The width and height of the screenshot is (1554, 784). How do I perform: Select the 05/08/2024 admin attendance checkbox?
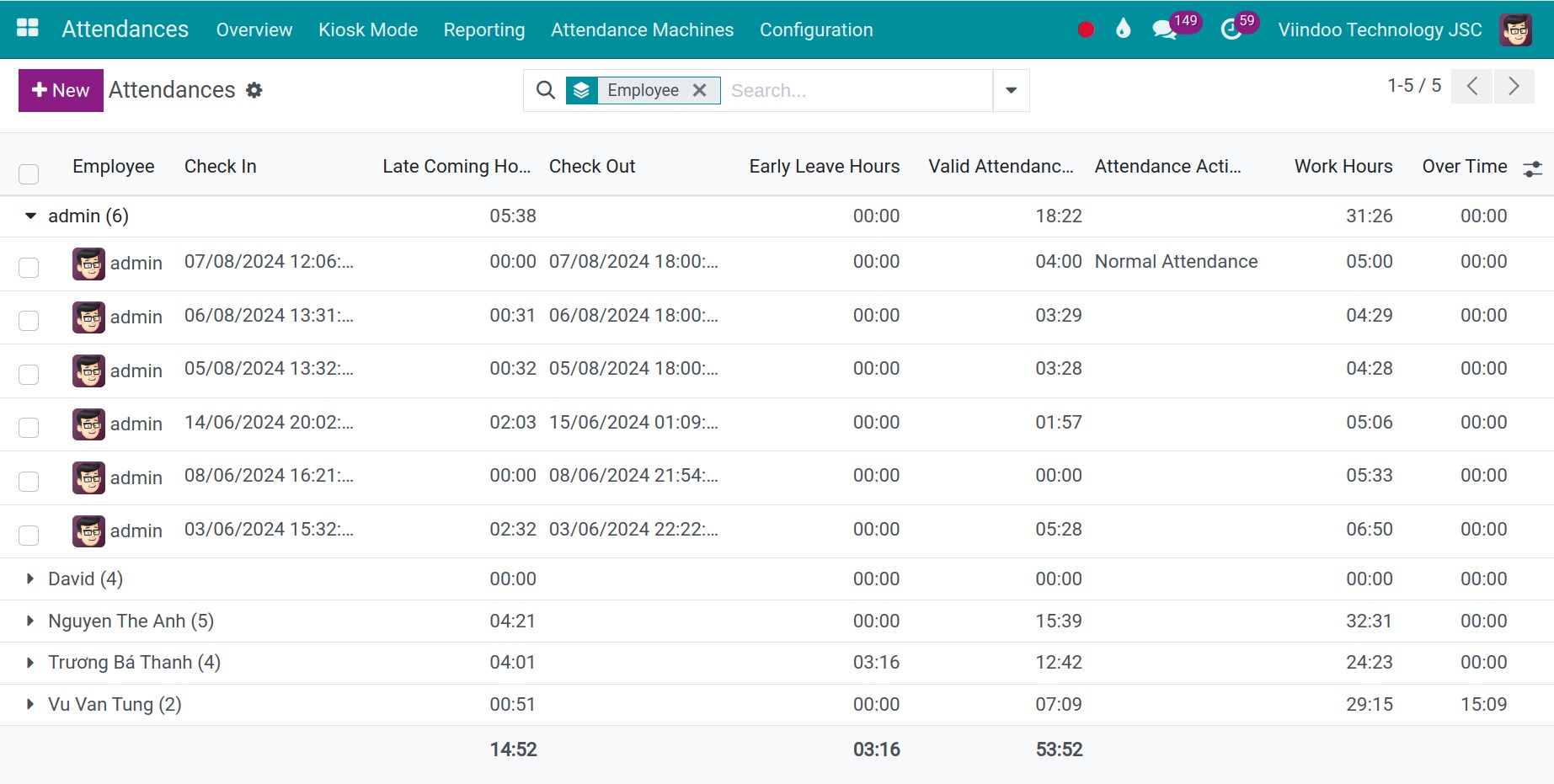29,375
